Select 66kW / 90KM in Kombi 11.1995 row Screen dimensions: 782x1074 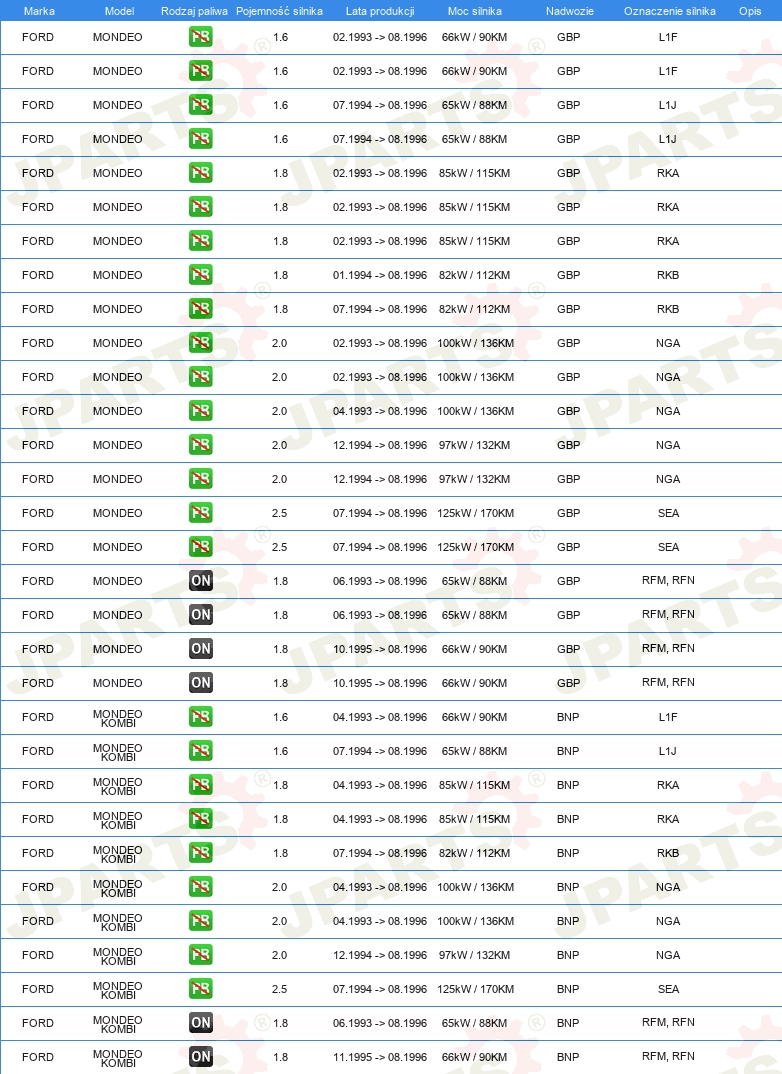point(475,1057)
